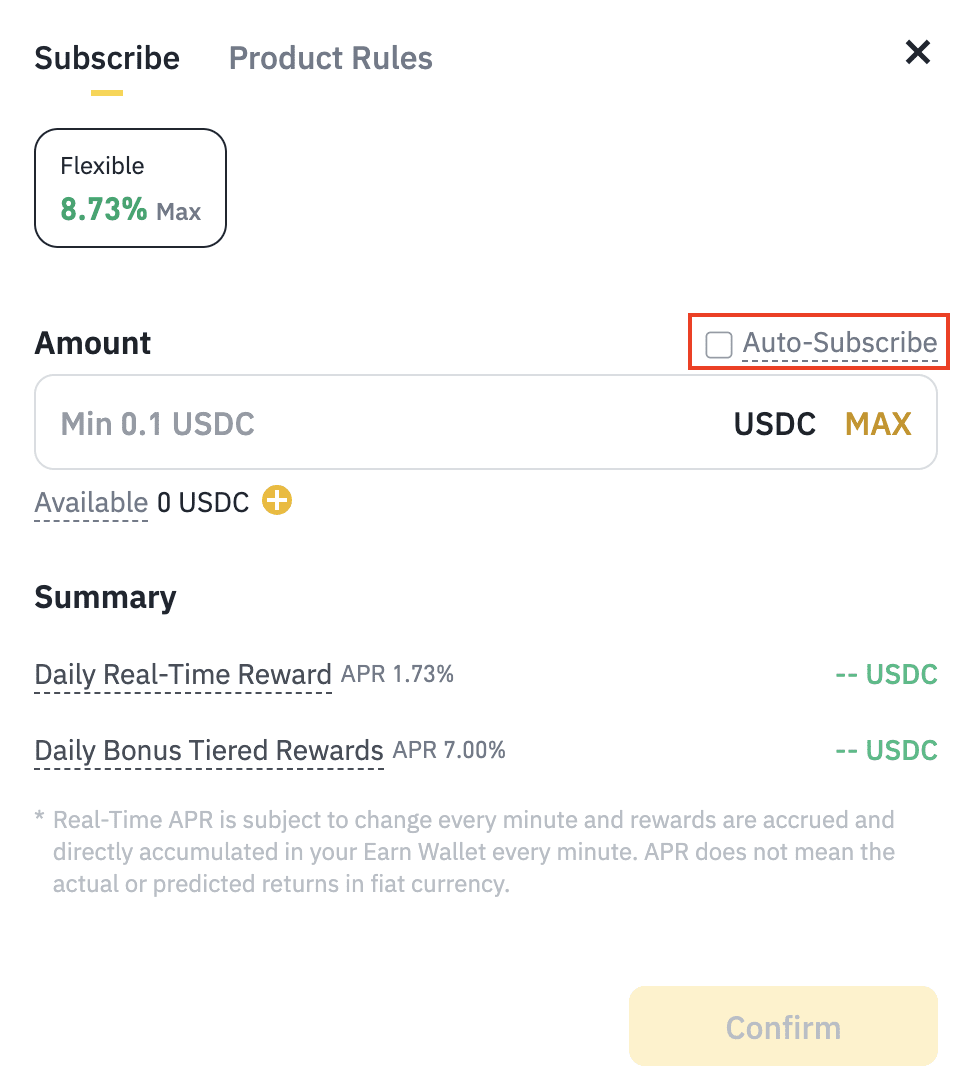Image resolution: width=980 pixels, height=1080 pixels.
Task: Close the subscription dialog with the X
Action: tap(917, 52)
